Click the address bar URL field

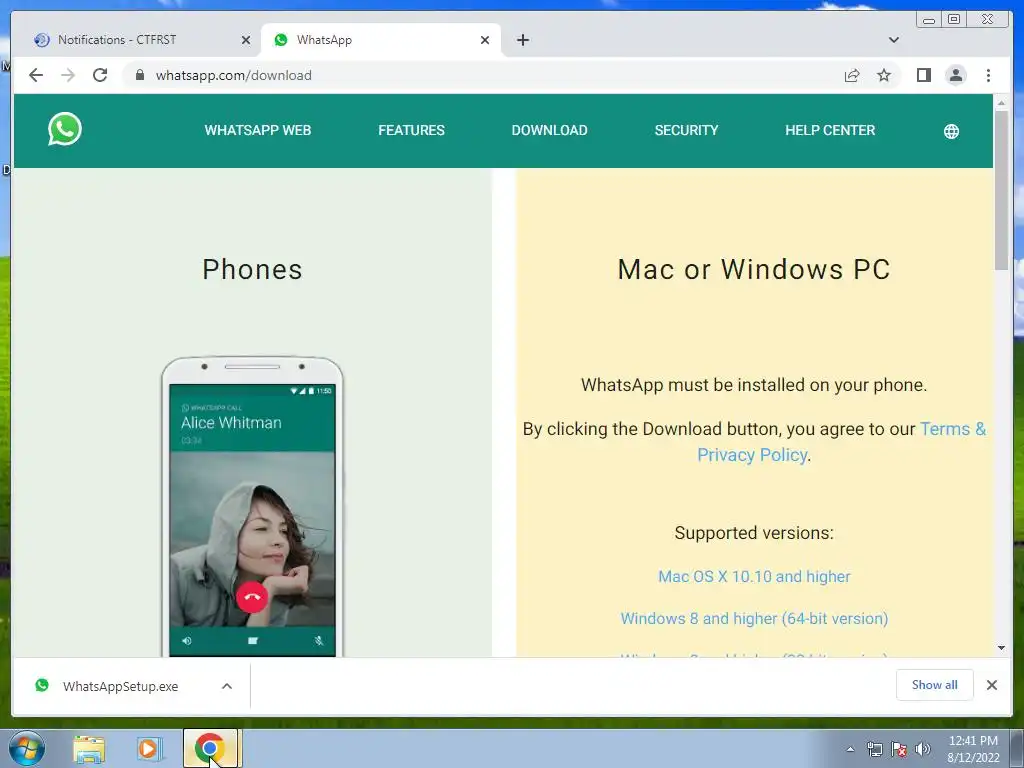(x=482, y=75)
